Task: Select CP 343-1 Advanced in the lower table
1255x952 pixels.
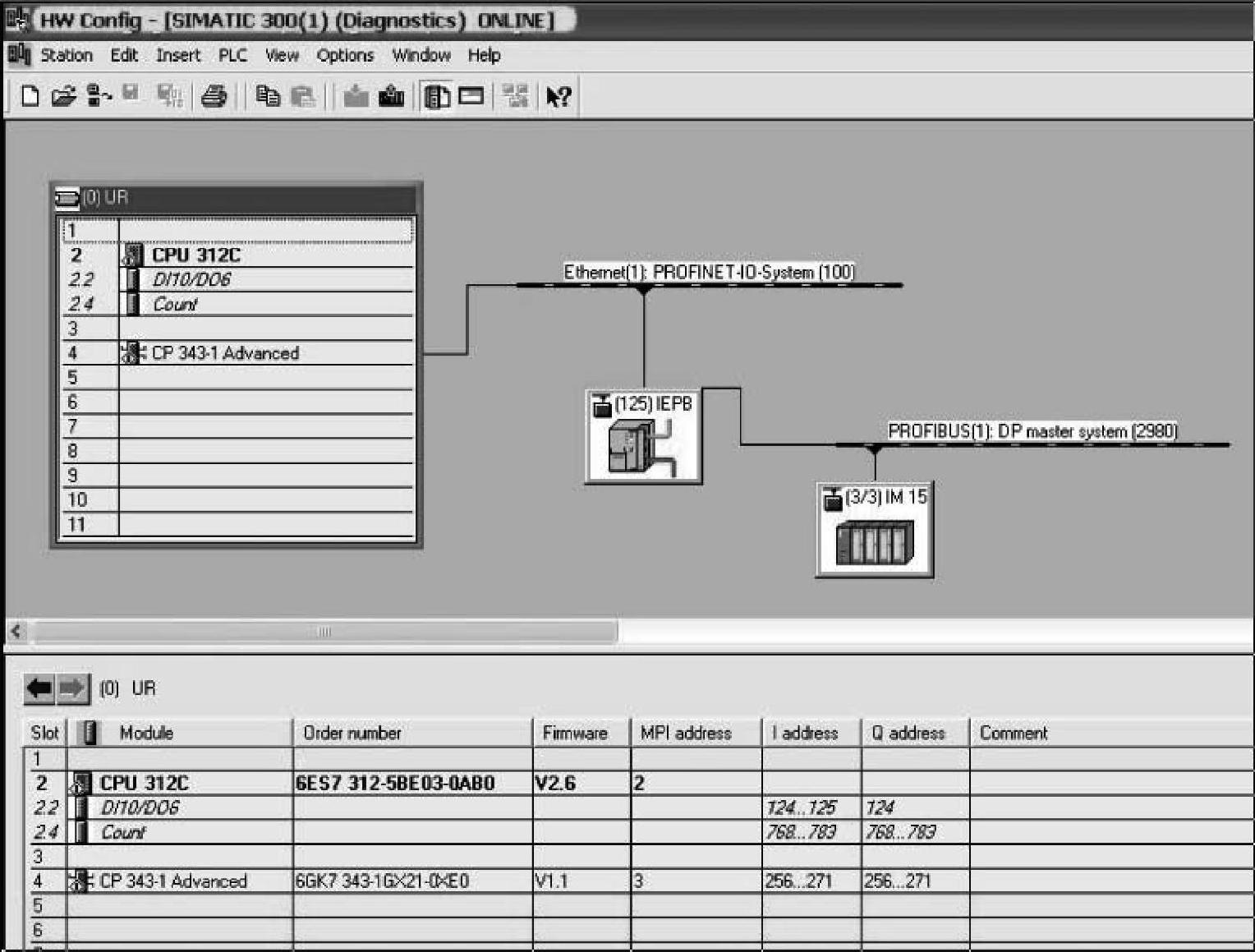Action: (x=173, y=881)
